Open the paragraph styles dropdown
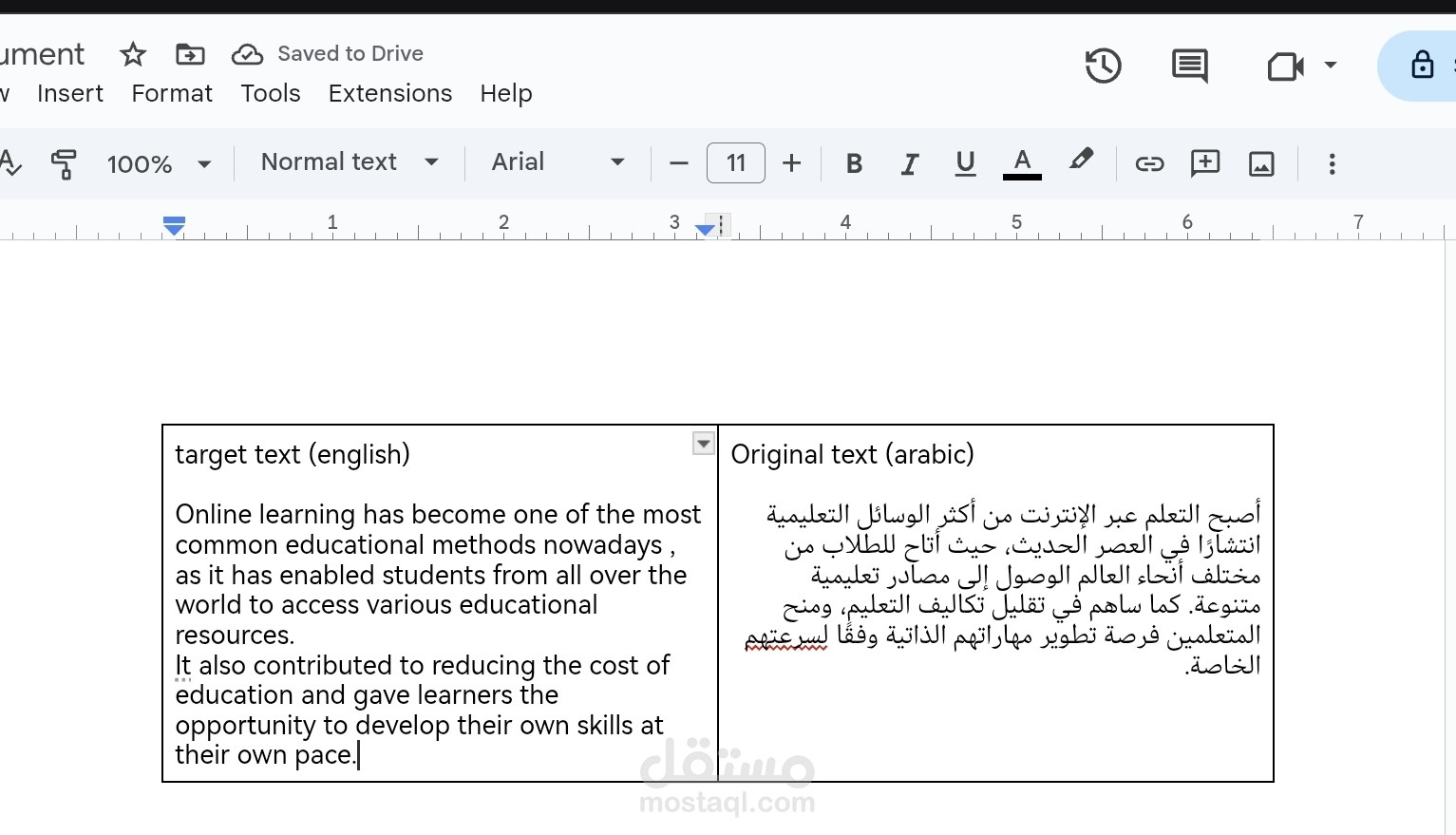The image size is (1456, 835). click(349, 162)
